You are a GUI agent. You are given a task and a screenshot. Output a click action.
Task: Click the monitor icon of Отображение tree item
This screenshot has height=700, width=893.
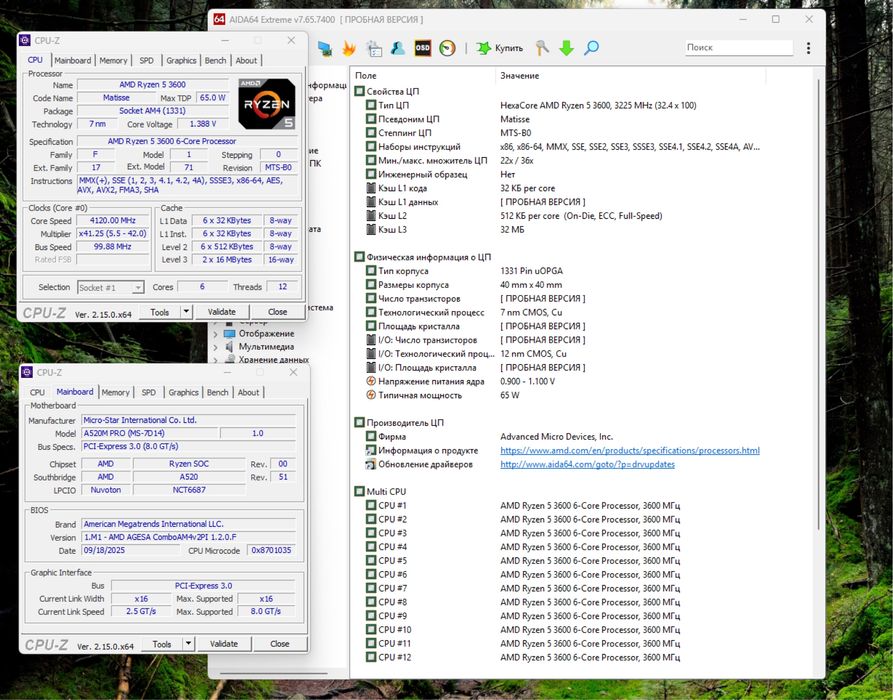click(230, 334)
